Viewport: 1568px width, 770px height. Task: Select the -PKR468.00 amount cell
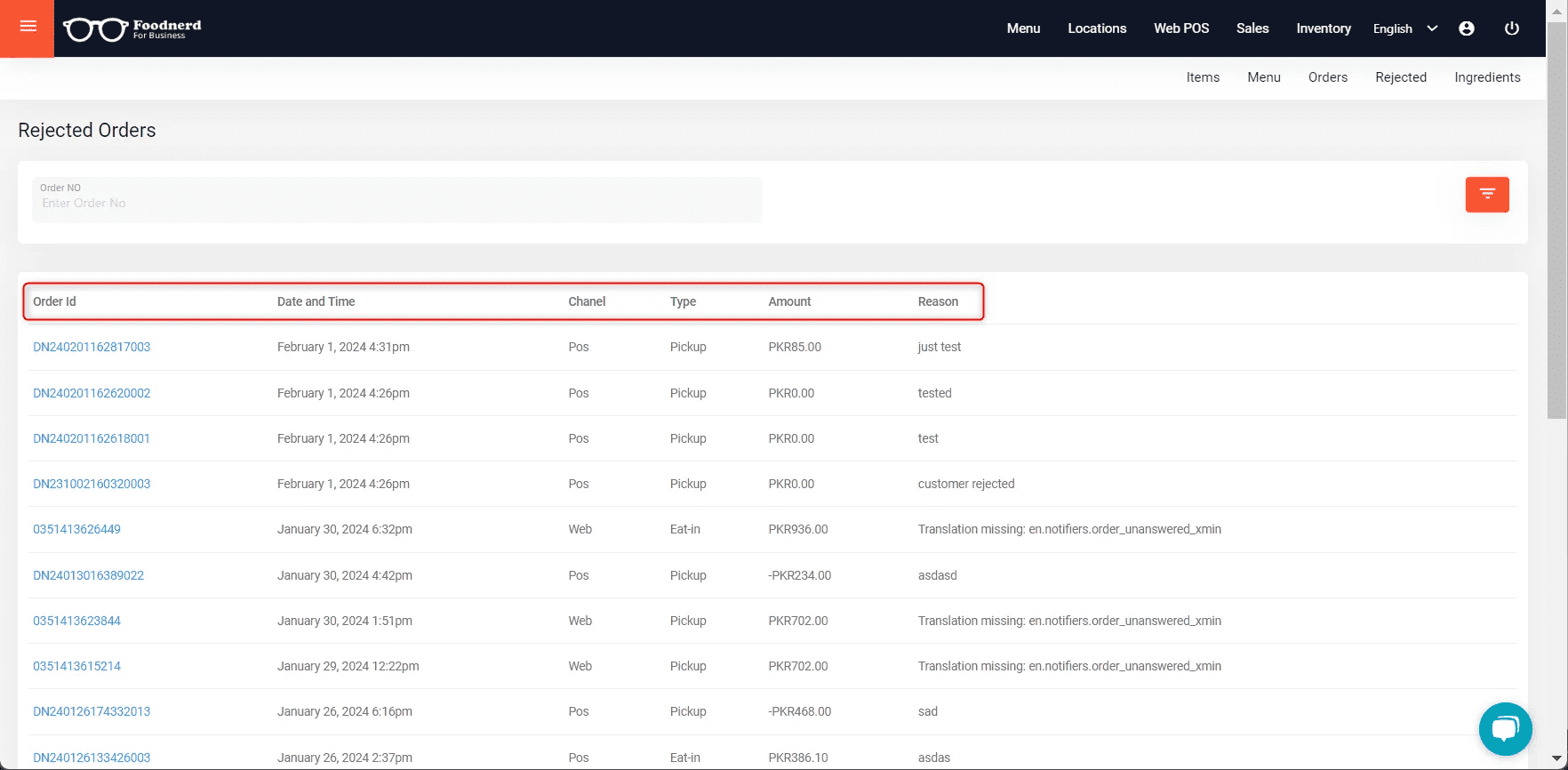click(800, 711)
